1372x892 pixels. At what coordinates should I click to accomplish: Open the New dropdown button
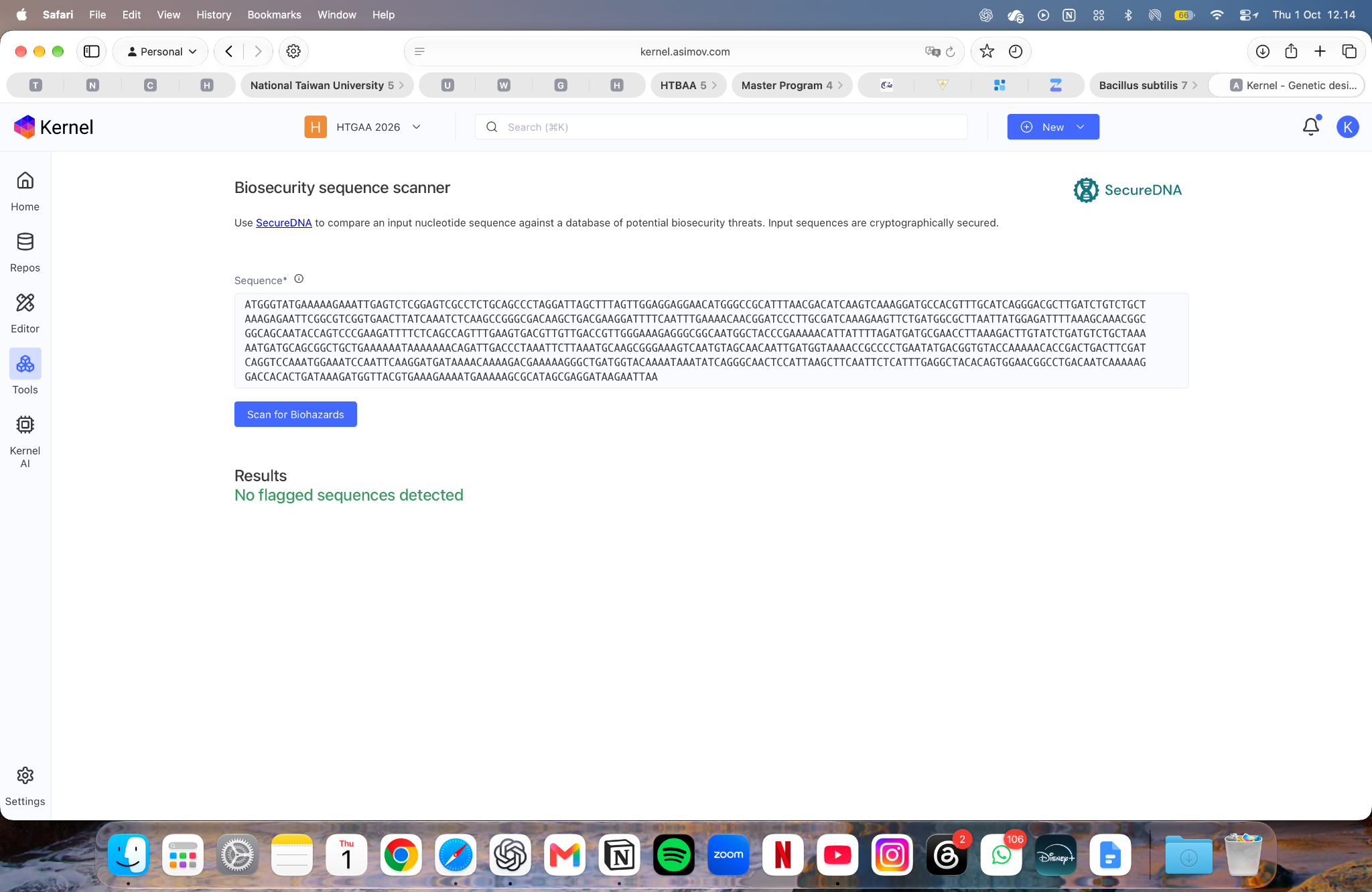pyautogui.click(x=1053, y=127)
